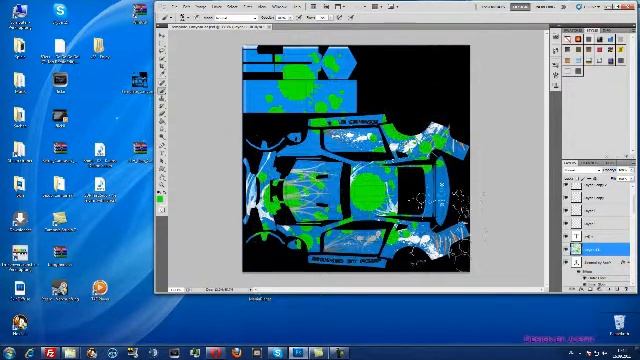Click the zoom percentage field in status bar
The height and width of the screenshot is (360, 640).
[176, 289]
